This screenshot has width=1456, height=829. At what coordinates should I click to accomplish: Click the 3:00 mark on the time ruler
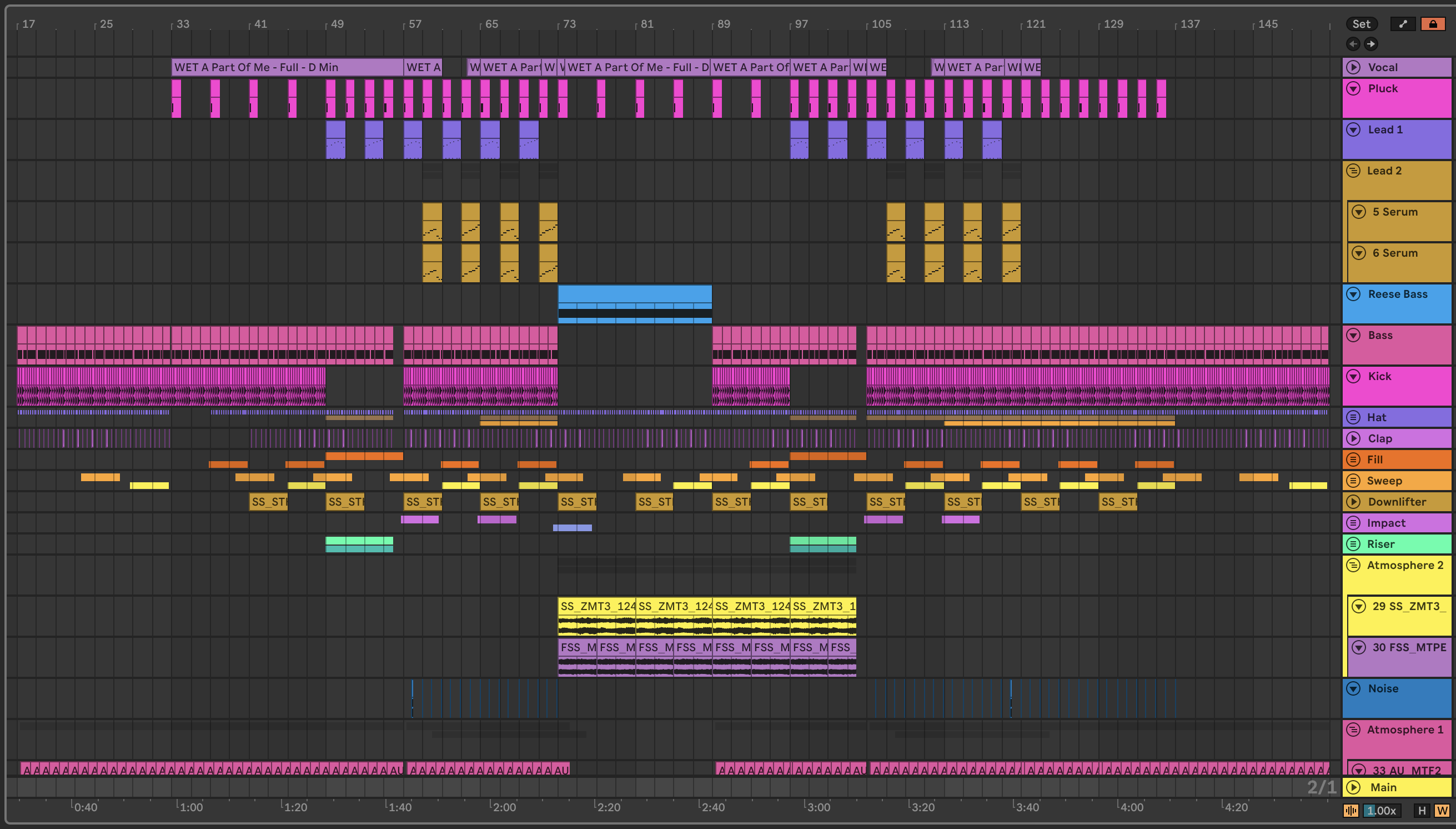(818, 807)
